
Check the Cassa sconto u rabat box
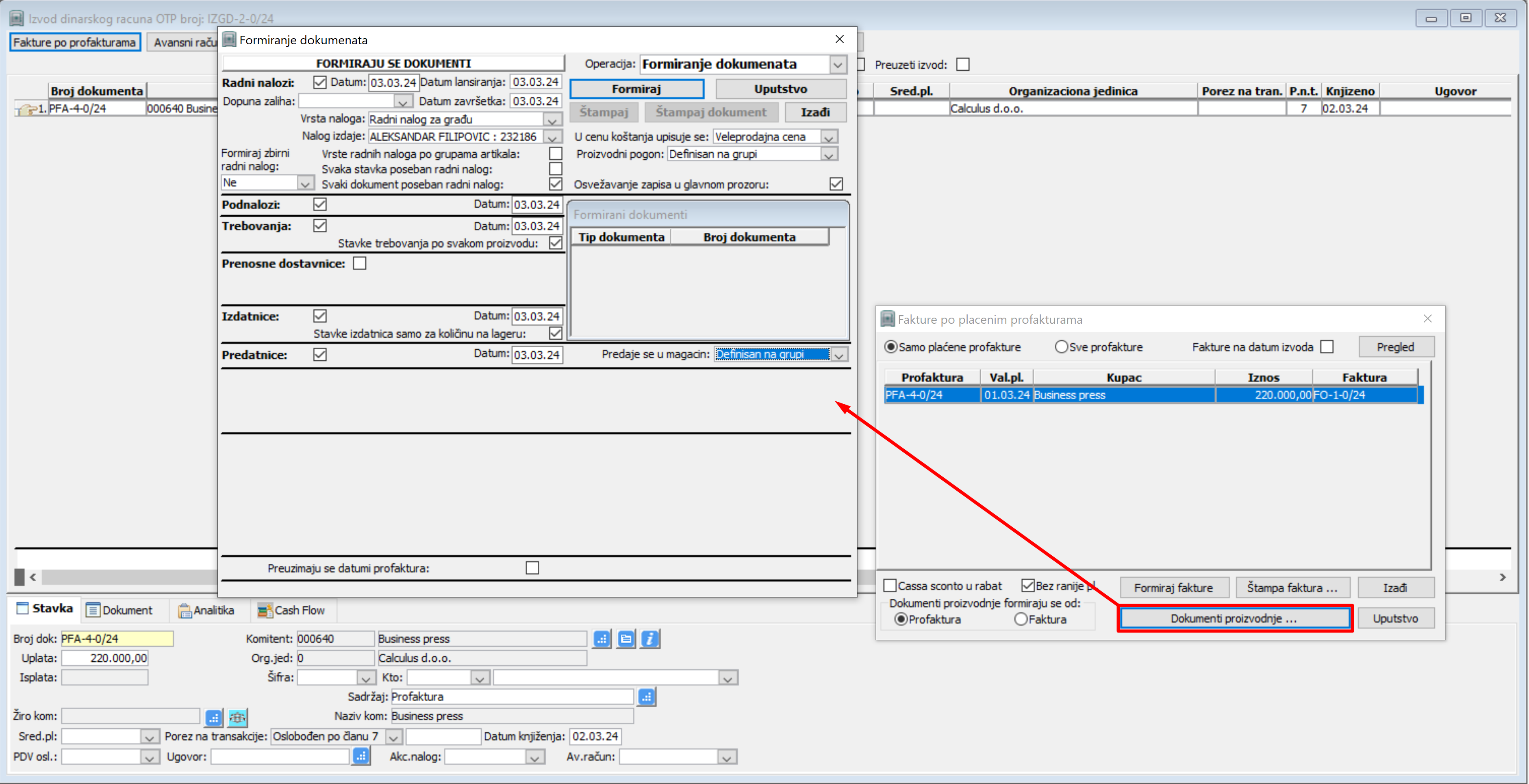point(890,586)
